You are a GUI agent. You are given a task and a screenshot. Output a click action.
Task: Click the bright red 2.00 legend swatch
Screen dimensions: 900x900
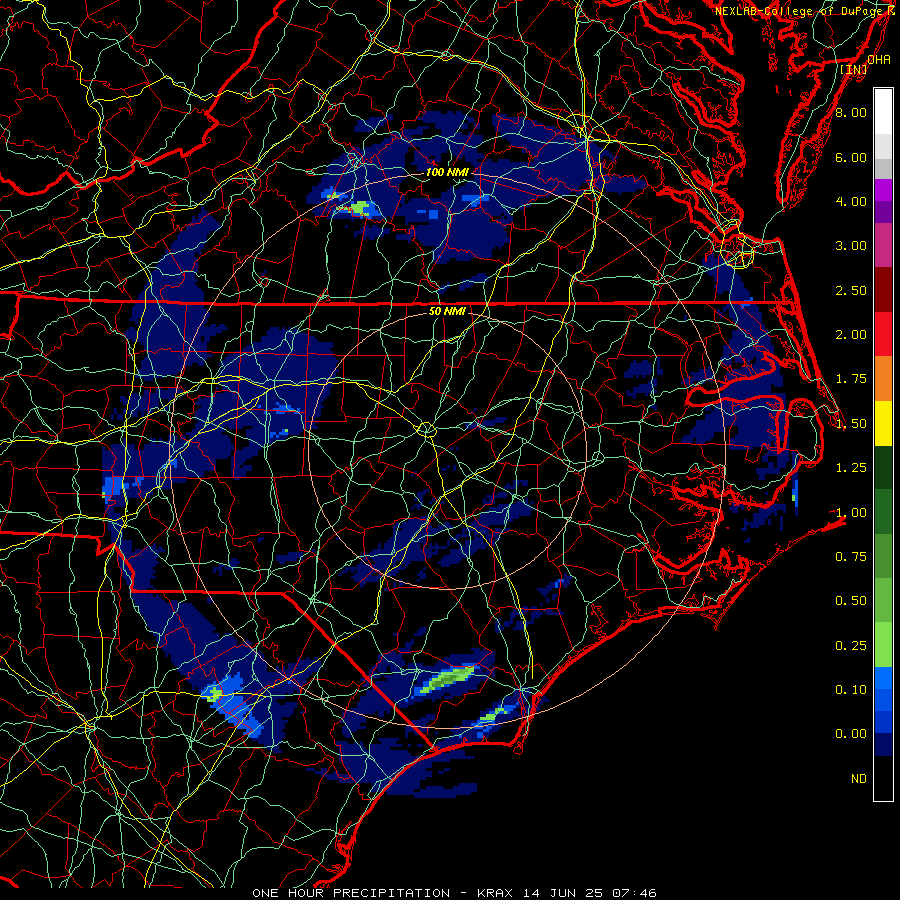pos(883,334)
